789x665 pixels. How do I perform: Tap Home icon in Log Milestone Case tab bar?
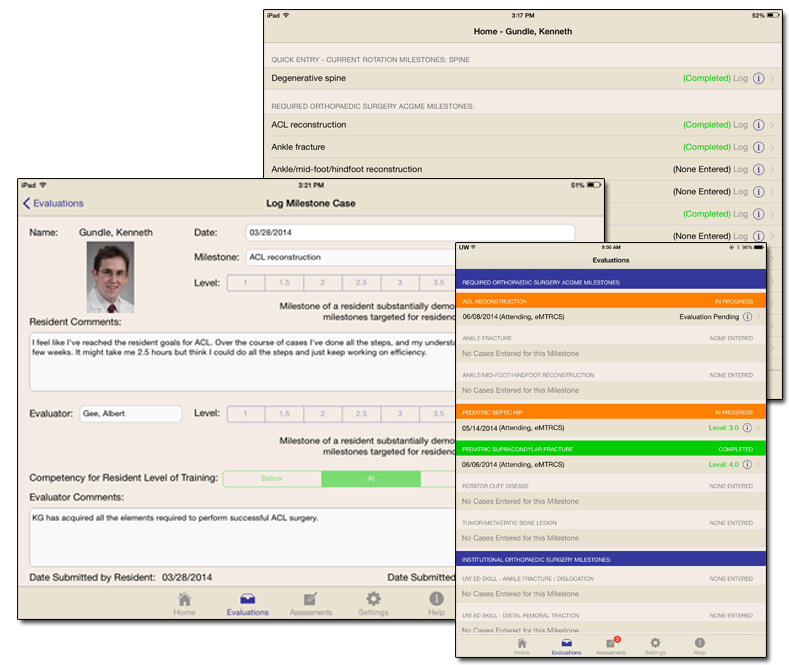coord(184,603)
